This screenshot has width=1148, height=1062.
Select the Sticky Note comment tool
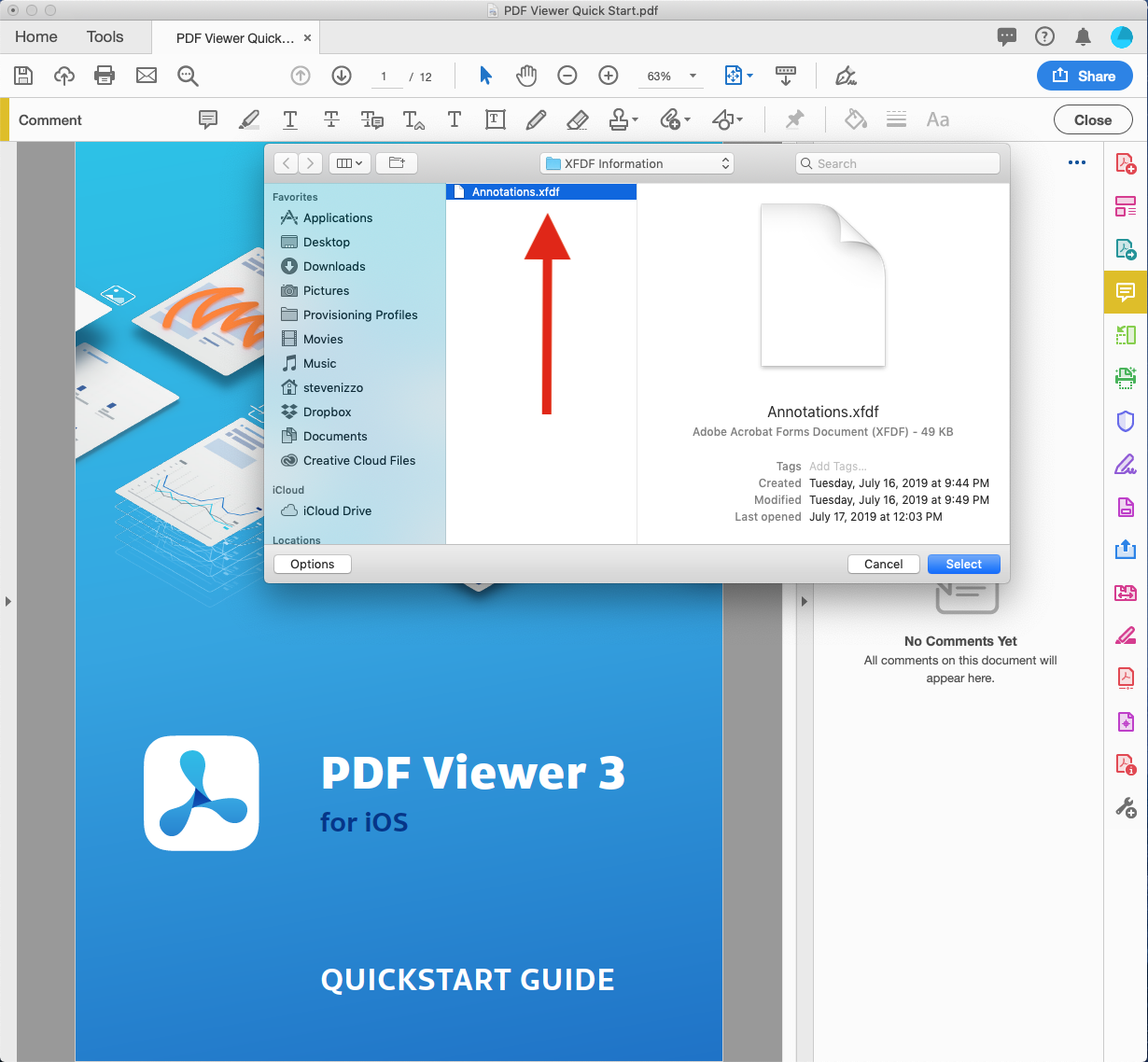pos(207,119)
